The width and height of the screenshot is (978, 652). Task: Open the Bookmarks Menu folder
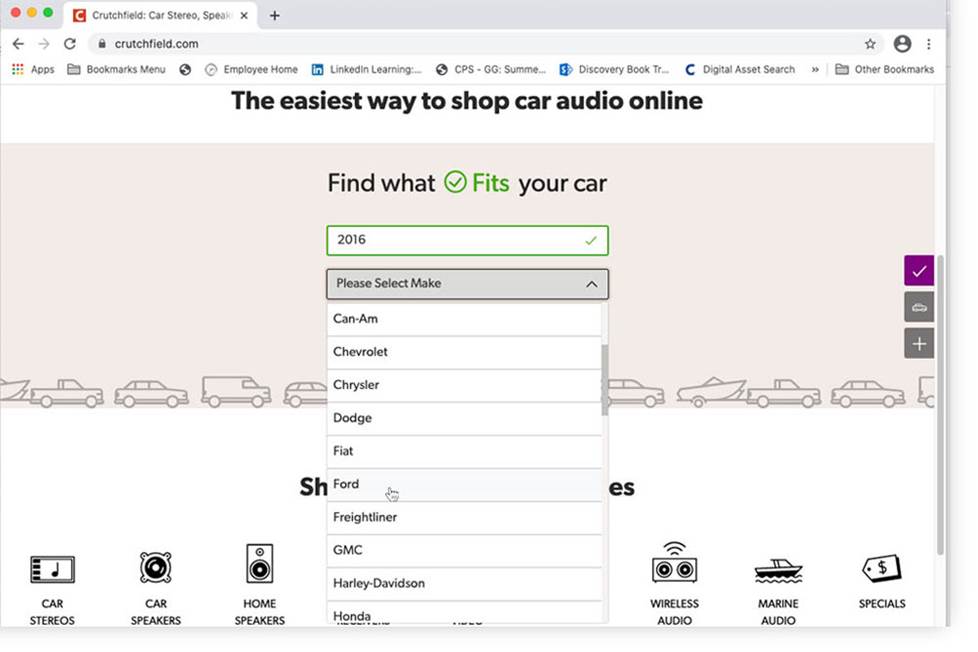click(116, 69)
